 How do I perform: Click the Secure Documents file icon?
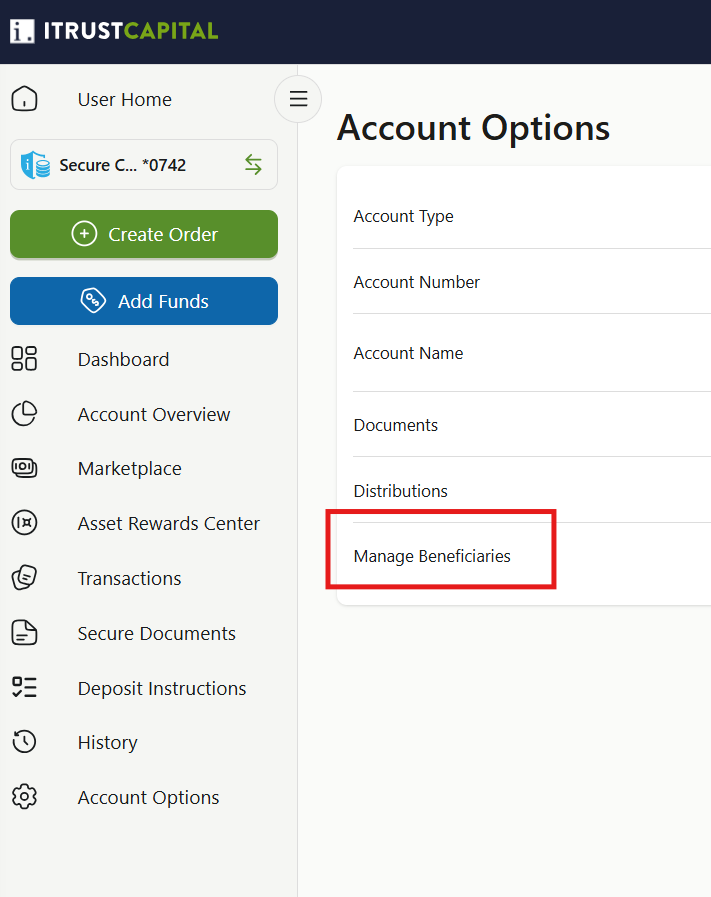coord(24,633)
